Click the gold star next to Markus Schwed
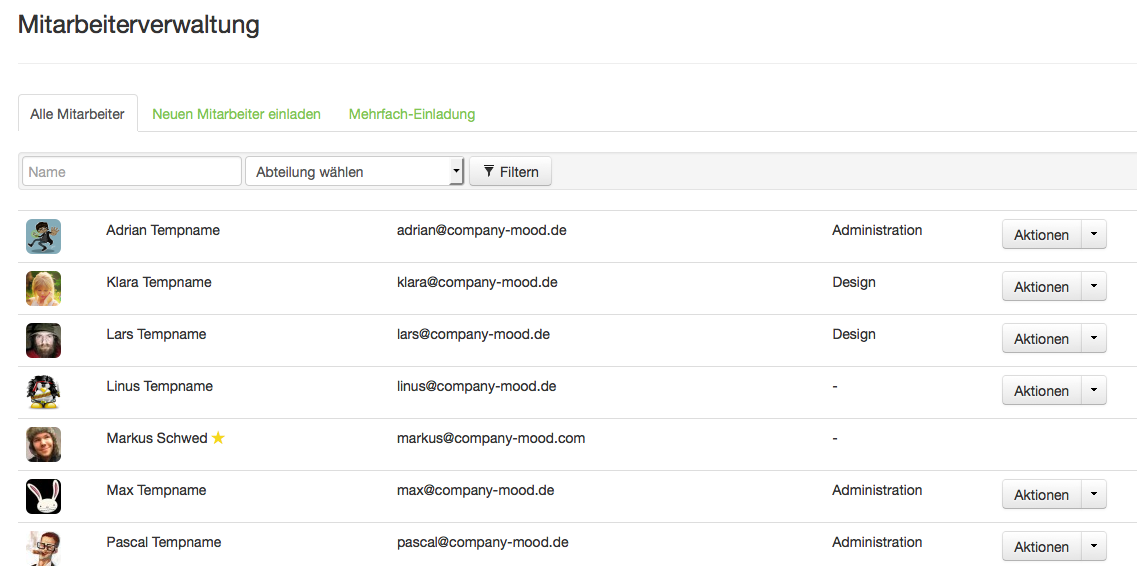 coord(218,438)
